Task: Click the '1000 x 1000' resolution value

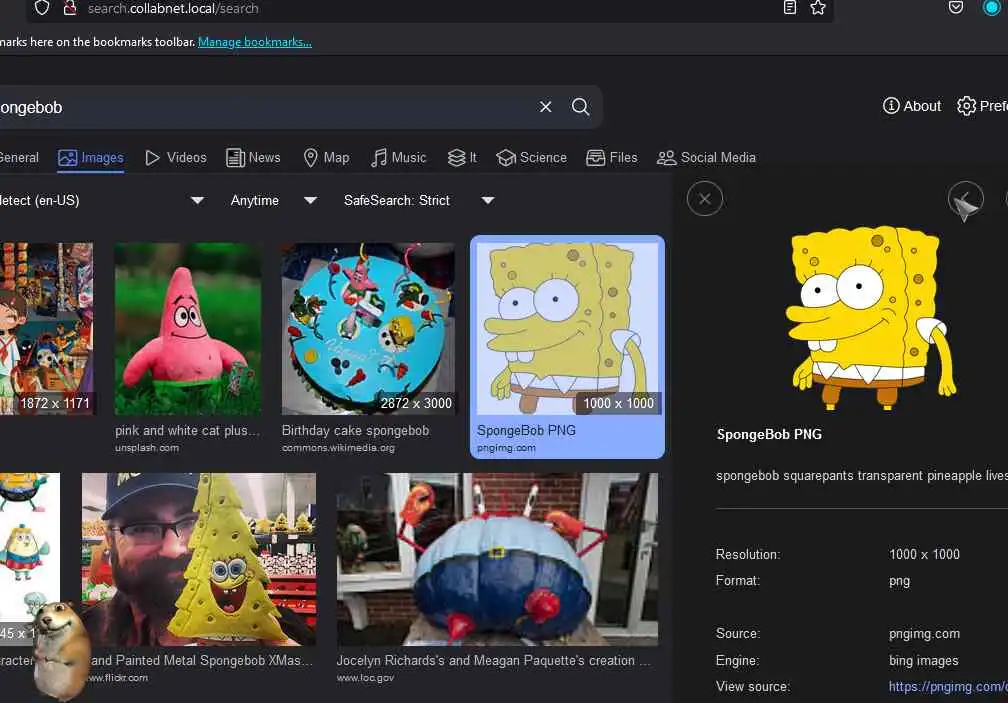Action: (924, 555)
